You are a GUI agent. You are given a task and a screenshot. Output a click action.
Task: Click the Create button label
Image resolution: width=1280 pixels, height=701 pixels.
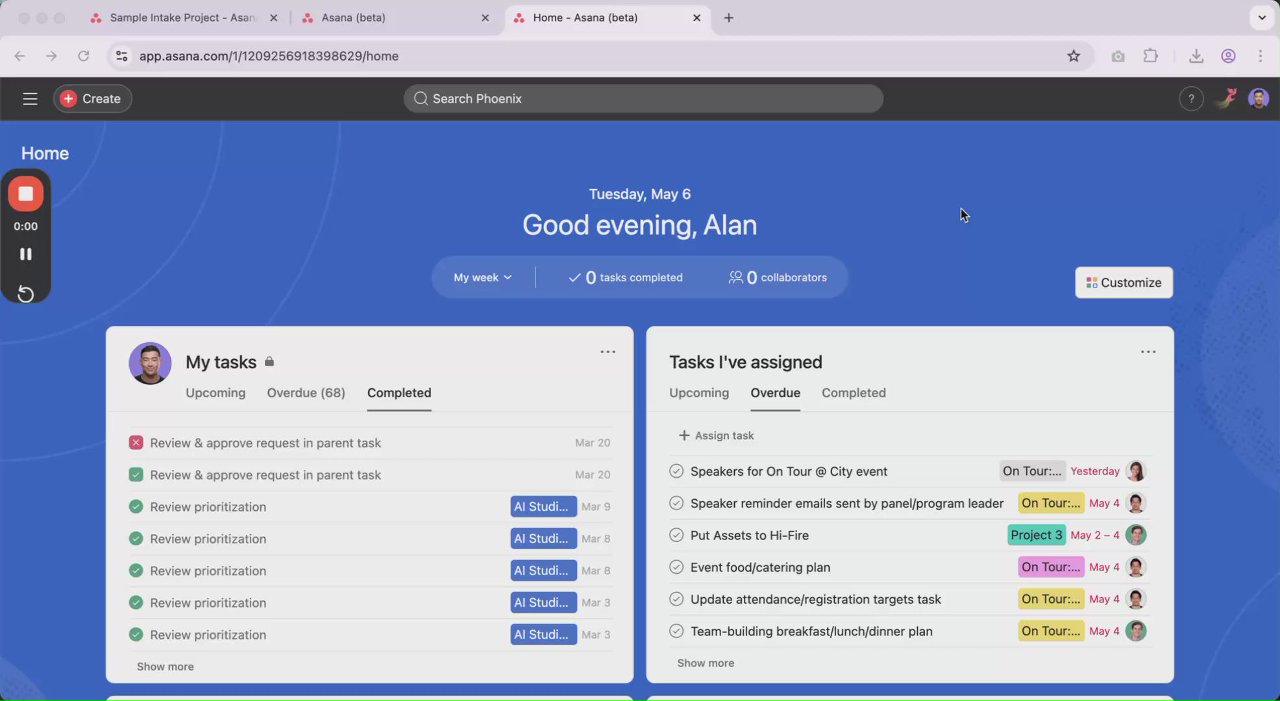(101, 99)
